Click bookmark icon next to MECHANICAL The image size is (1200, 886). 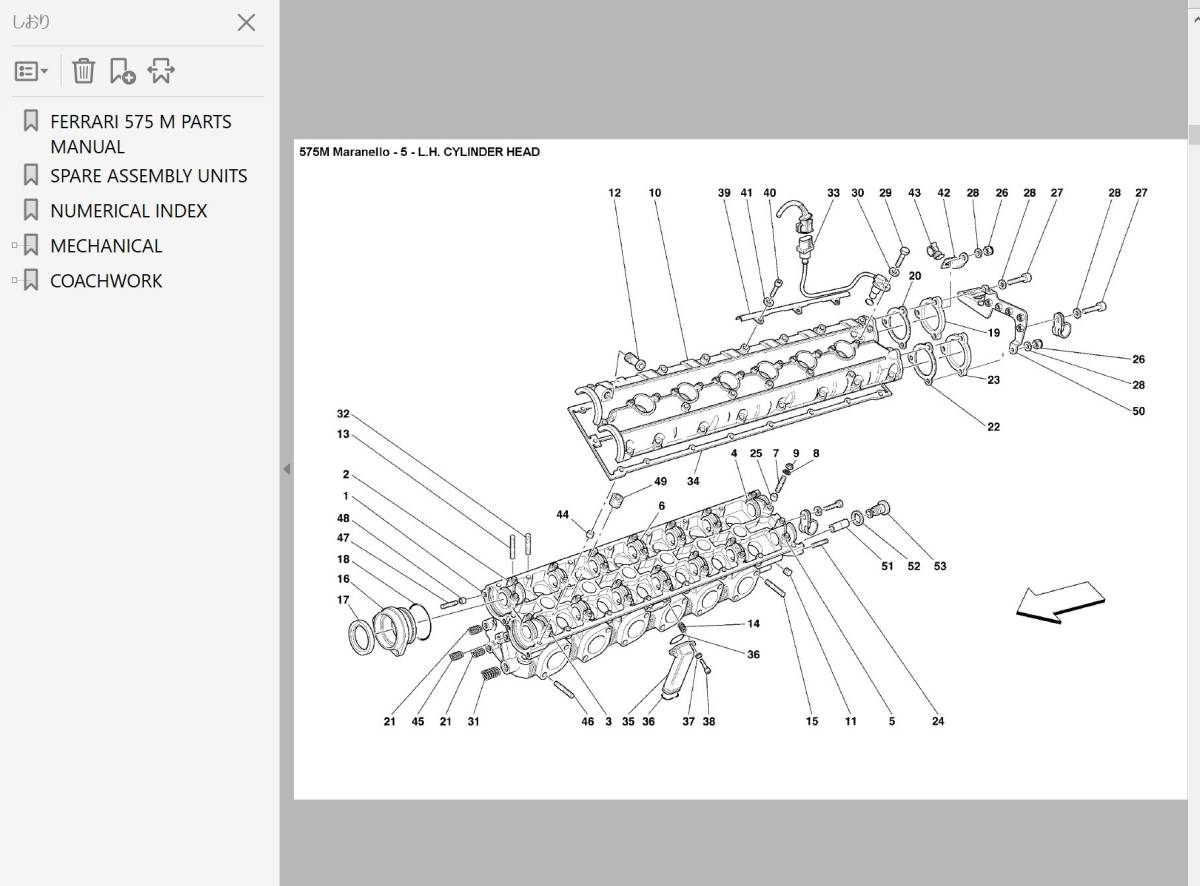(31, 246)
